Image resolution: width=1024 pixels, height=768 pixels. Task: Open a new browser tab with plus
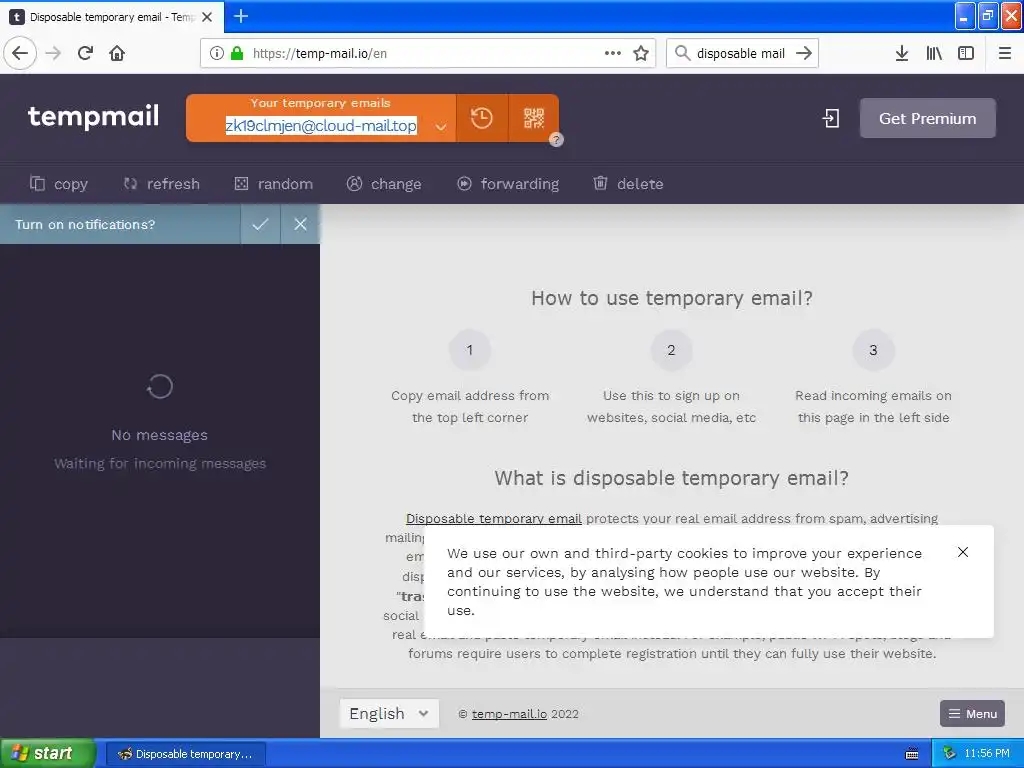click(241, 16)
